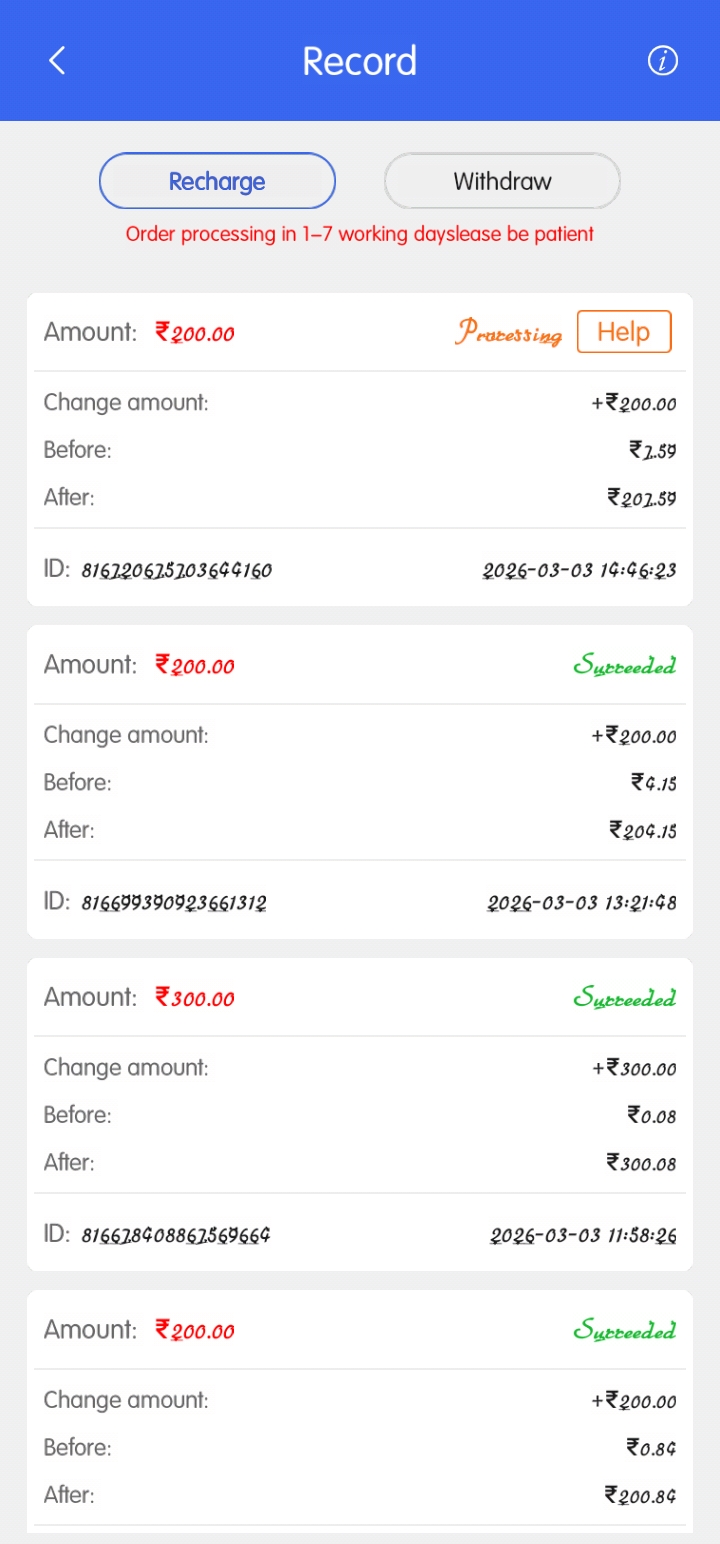Click the timestamp of the Processing order
This screenshot has height=1544, width=720.
coord(580,571)
